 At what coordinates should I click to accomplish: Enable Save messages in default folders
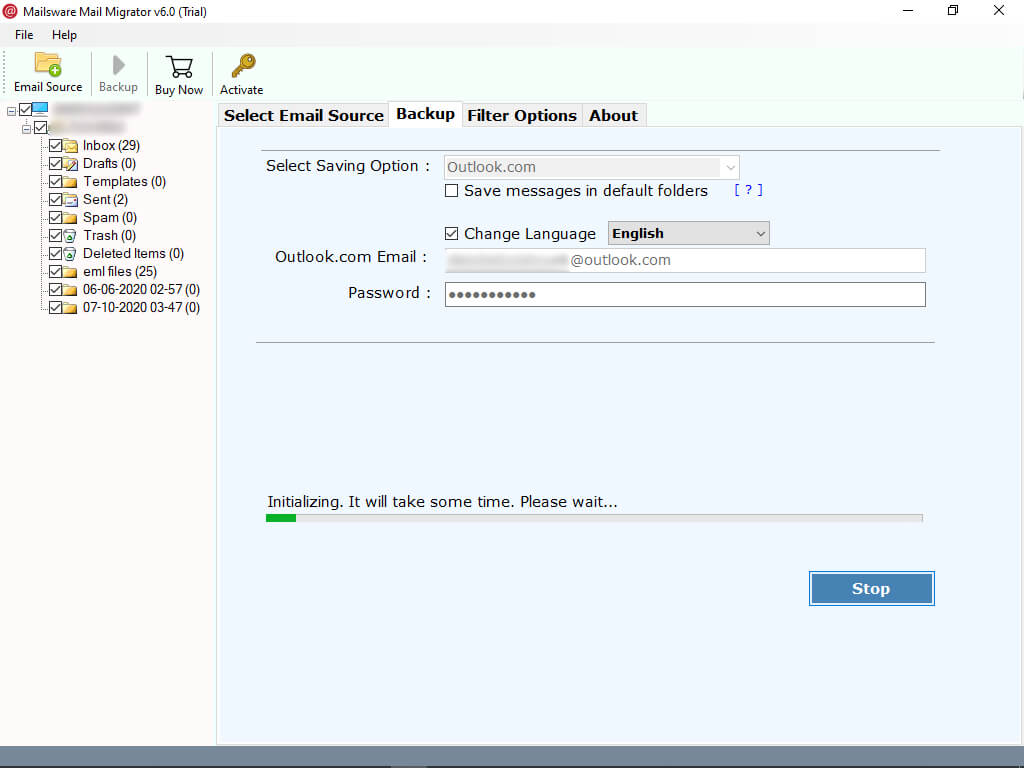click(451, 190)
